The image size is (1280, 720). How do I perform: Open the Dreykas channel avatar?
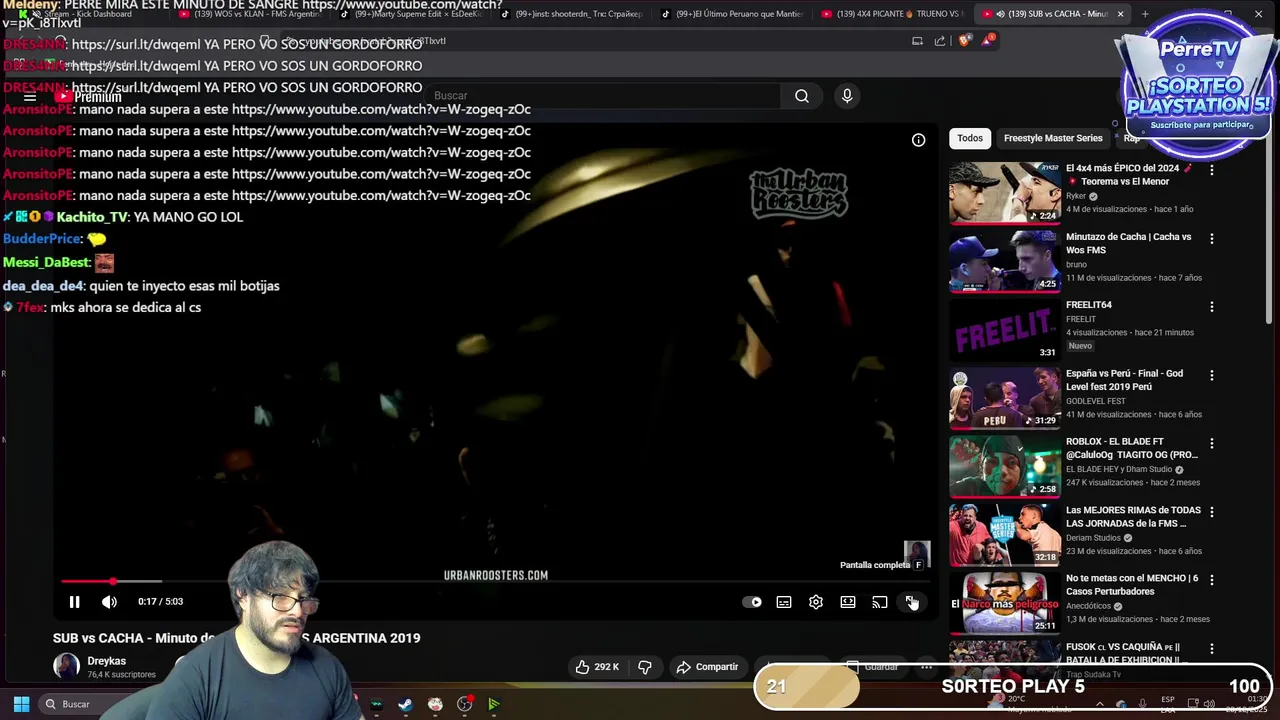[x=66, y=667]
